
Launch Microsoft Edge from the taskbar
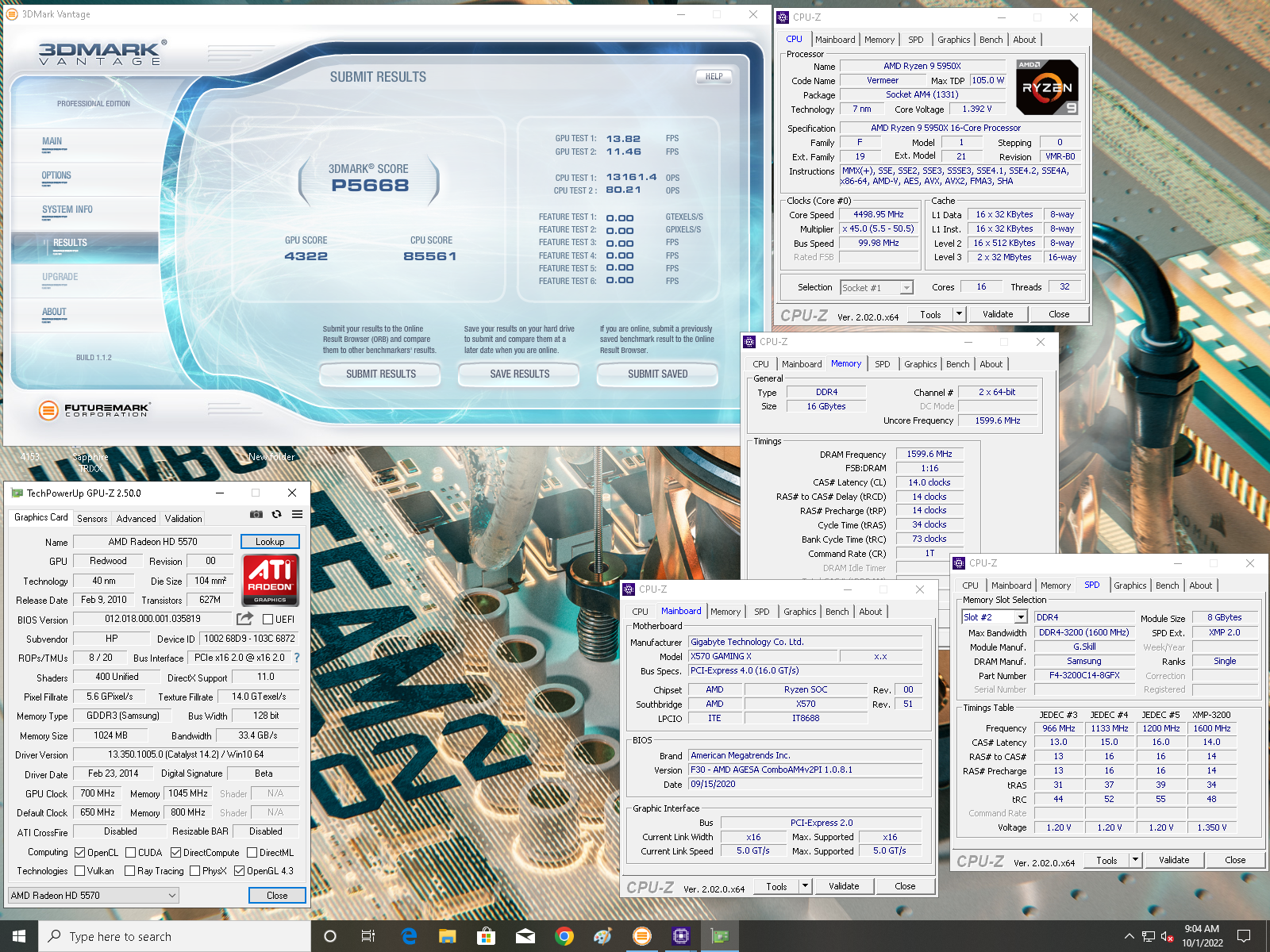tap(409, 936)
